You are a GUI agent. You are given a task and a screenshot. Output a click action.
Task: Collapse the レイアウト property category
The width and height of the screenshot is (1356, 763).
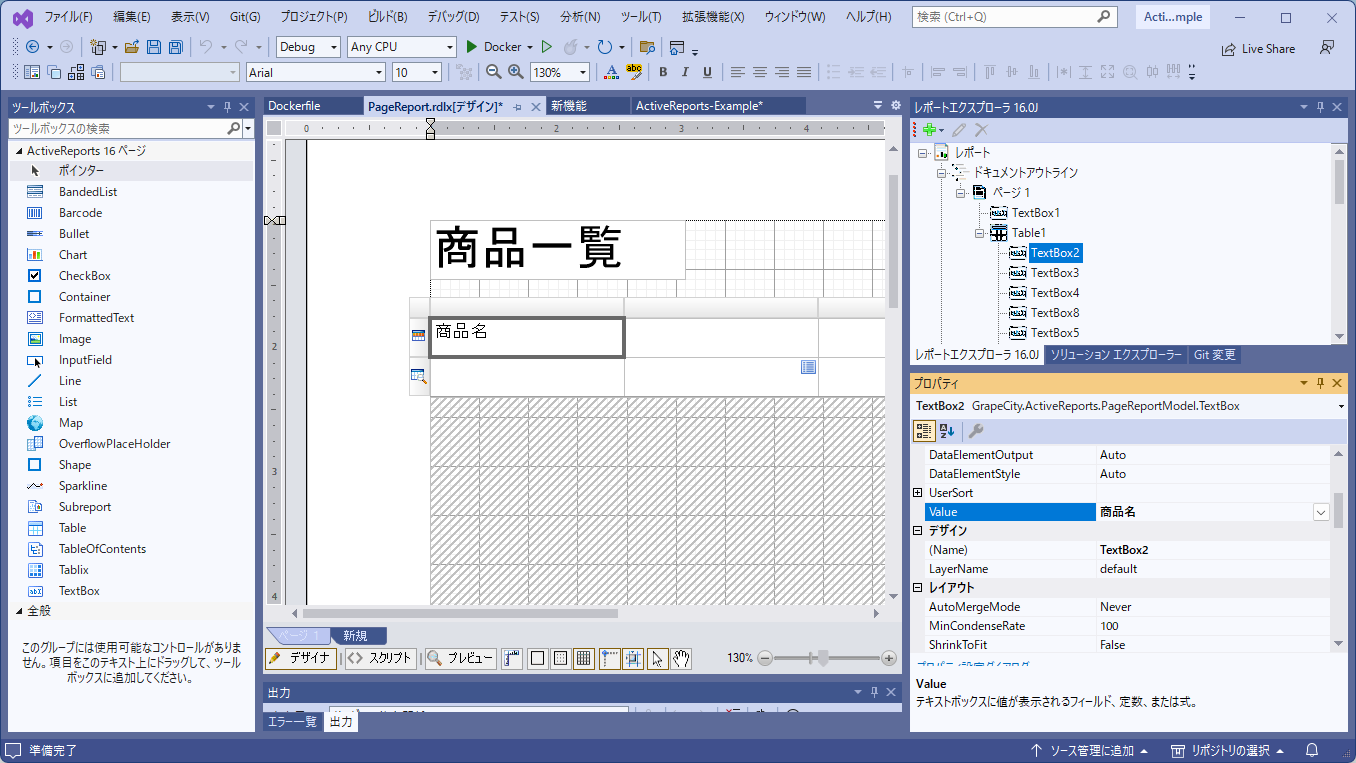tap(918, 588)
